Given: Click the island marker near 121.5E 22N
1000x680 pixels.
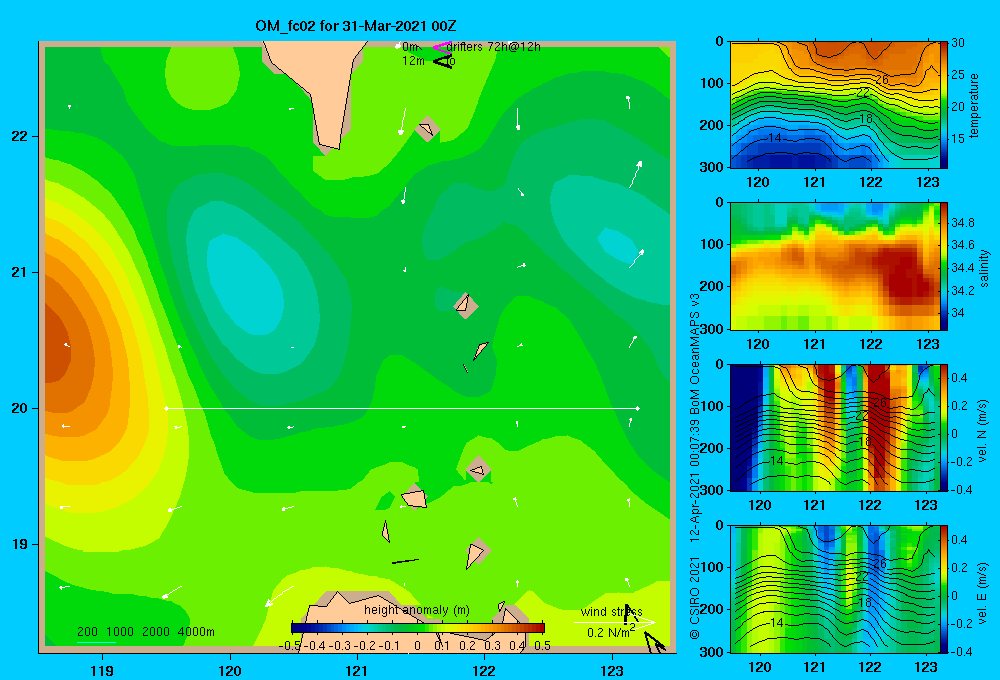Looking at the screenshot, I should pos(427,129).
